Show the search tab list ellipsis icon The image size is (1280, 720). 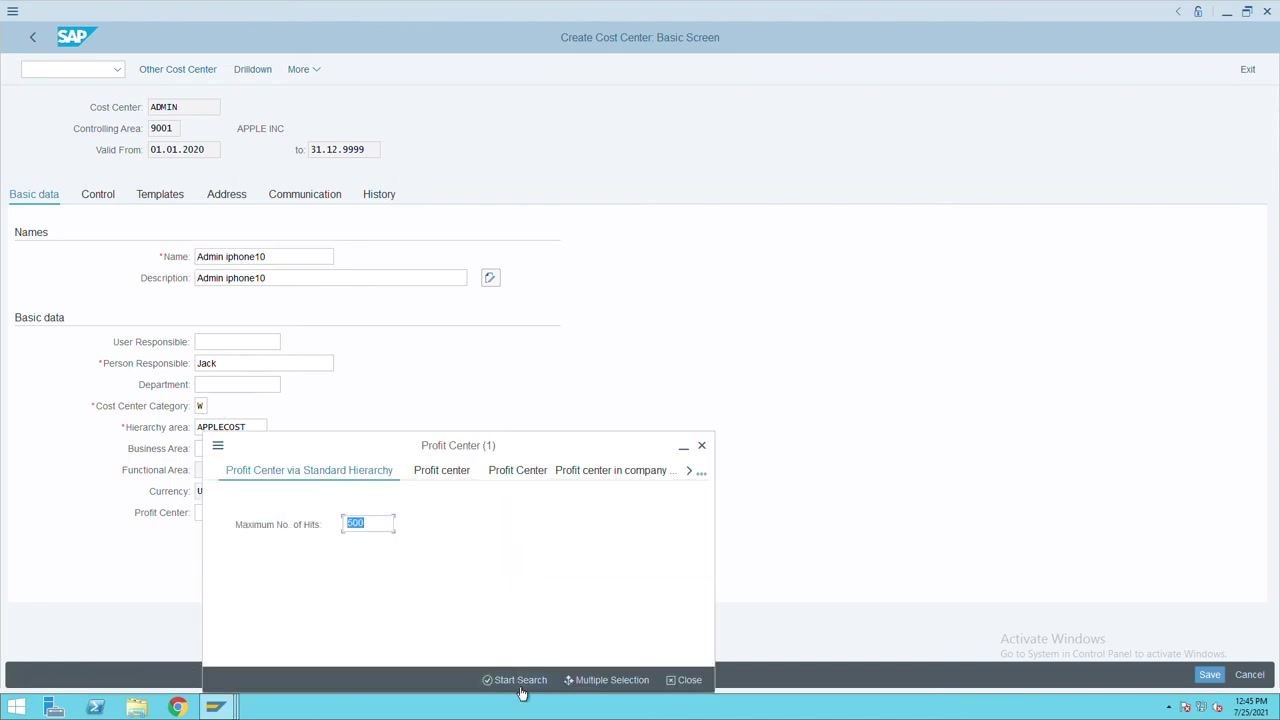(x=702, y=472)
